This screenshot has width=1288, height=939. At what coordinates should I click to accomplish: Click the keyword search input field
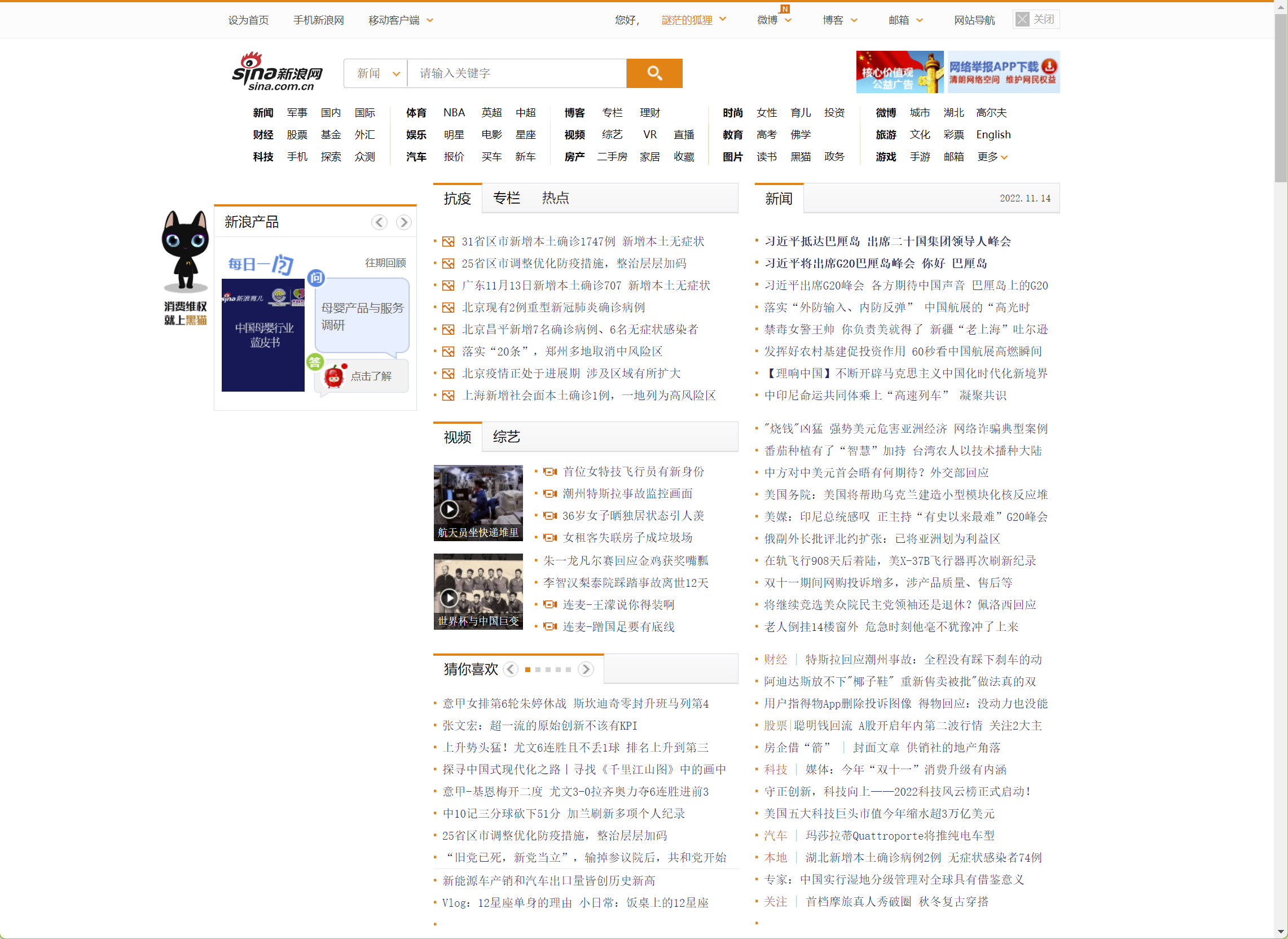pyautogui.click(x=516, y=73)
